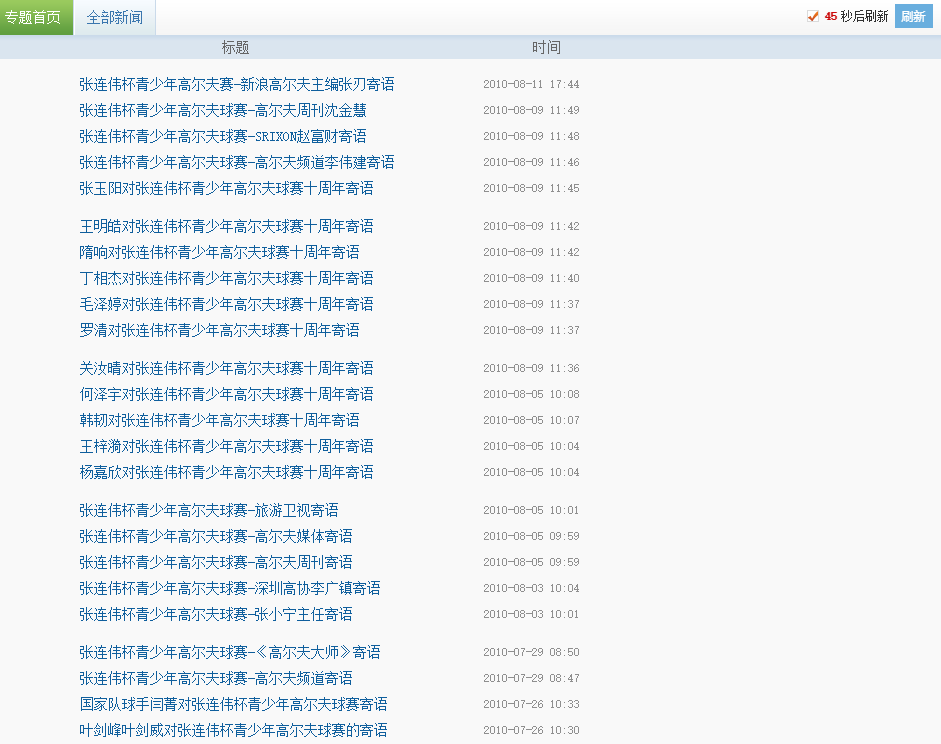Open the 旅游卫视寄语 news link
941x744 pixels.
point(209,511)
